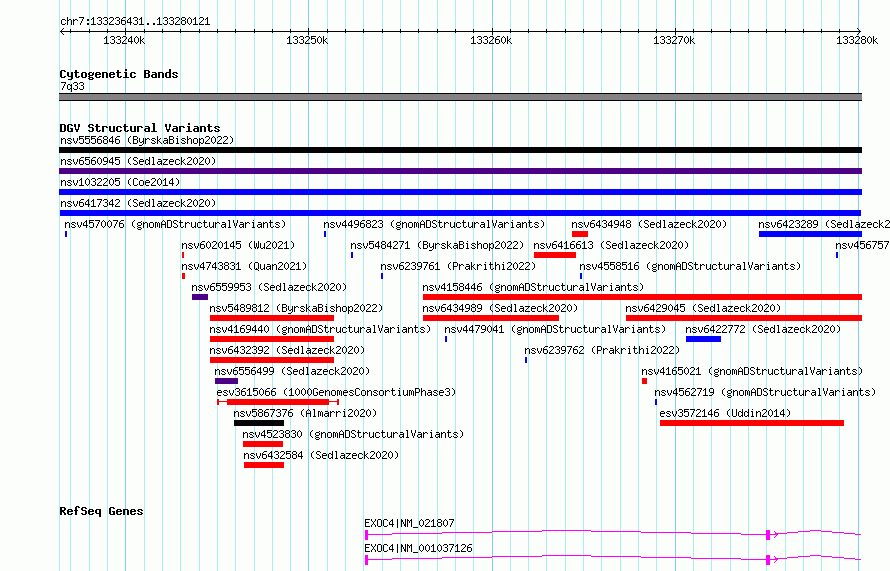The image size is (890, 571).
Task: Select nsv4558516 gnomAD variant label
Action: click(690, 266)
